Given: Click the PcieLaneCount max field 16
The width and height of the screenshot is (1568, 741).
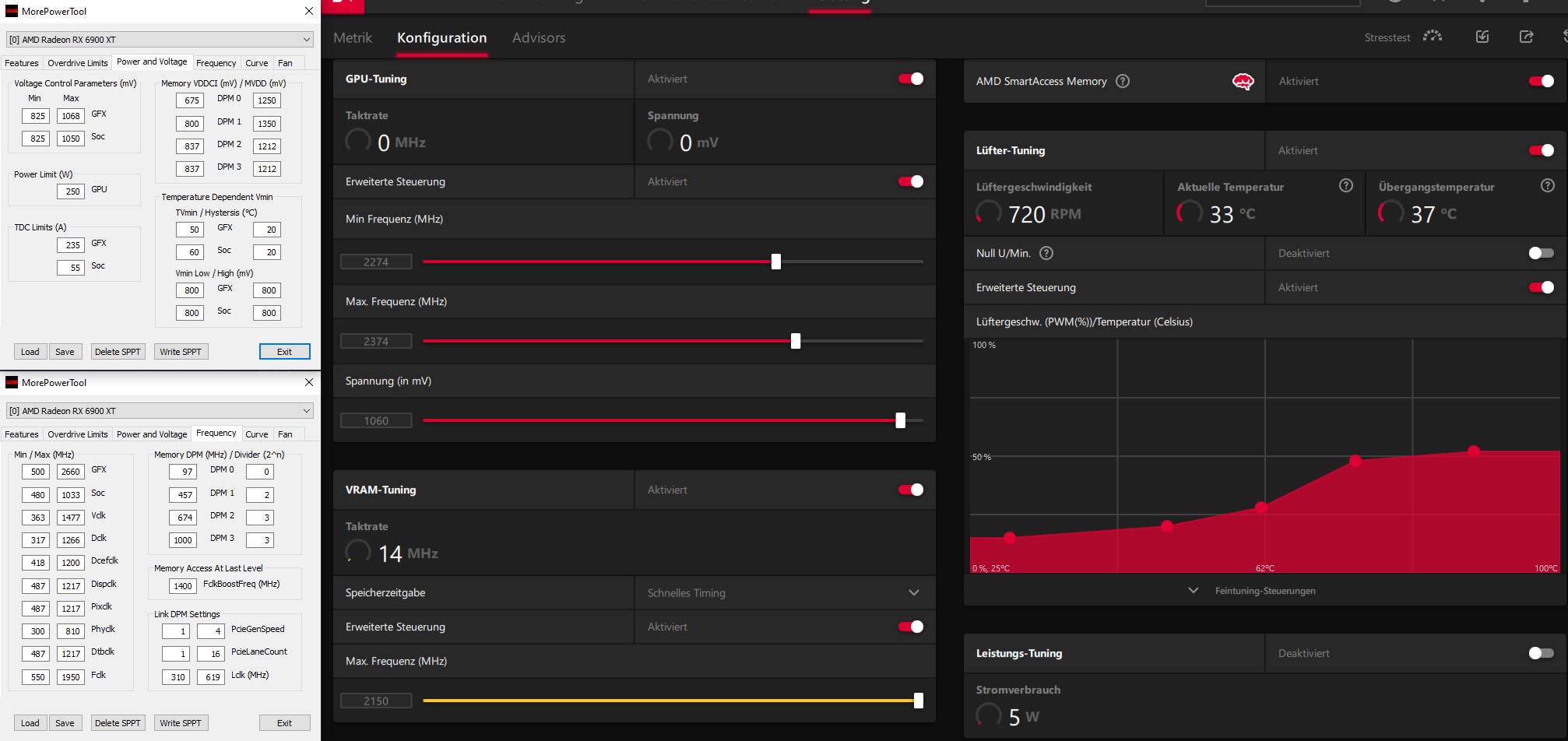Looking at the screenshot, I should pyautogui.click(x=211, y=653).
